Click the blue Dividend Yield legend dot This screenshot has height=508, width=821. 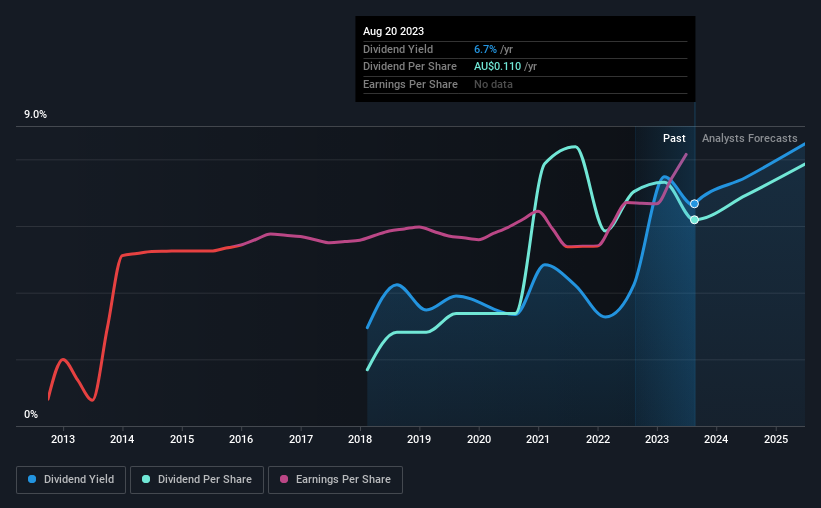pos(32,479)
